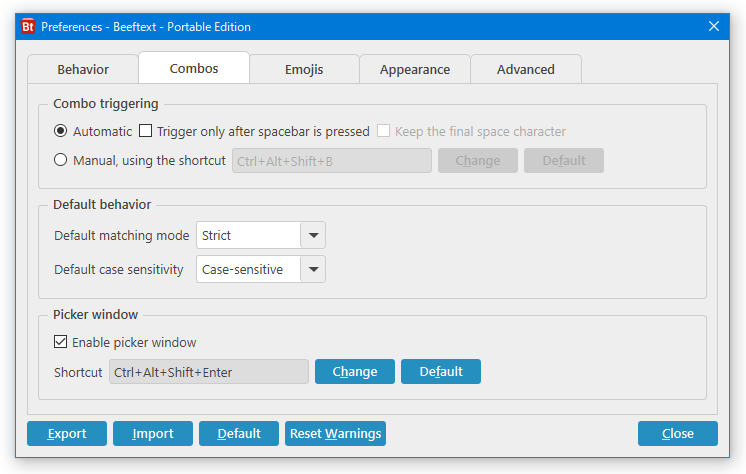Click the Import button
The height and width of the screenshot is (474, 746).
(x=153, y=434)
